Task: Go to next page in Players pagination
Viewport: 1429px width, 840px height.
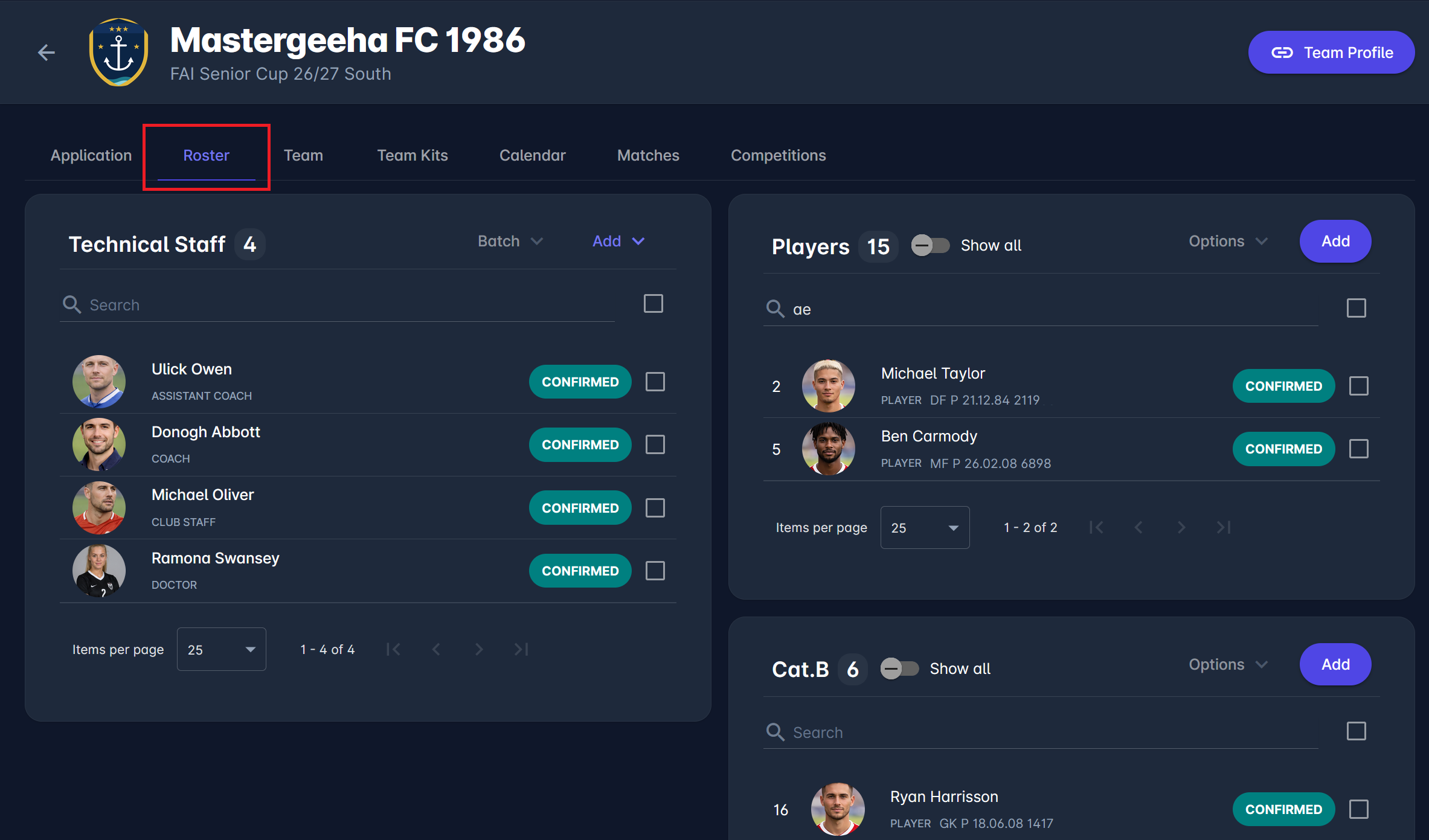Action: click(x=1181, y=527)
